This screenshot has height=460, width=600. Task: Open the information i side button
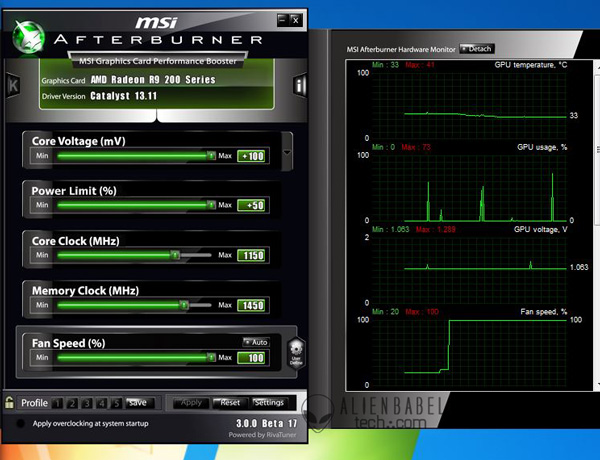coord(300,85)
